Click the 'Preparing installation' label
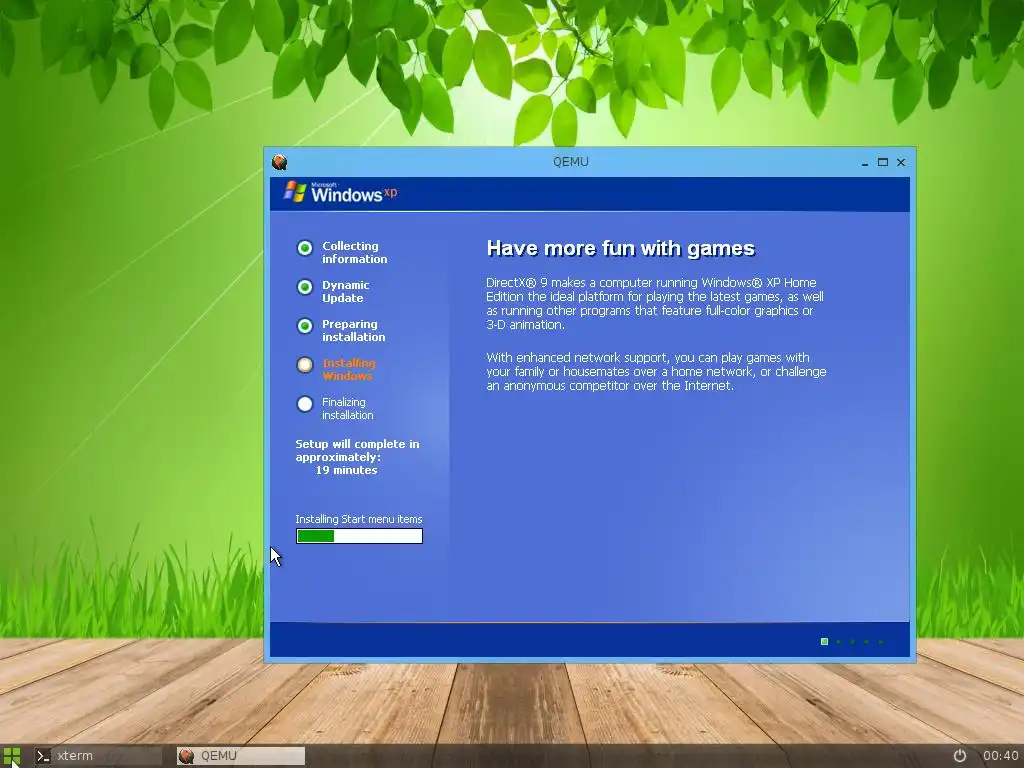1024x768 pixels. [353, 330]
